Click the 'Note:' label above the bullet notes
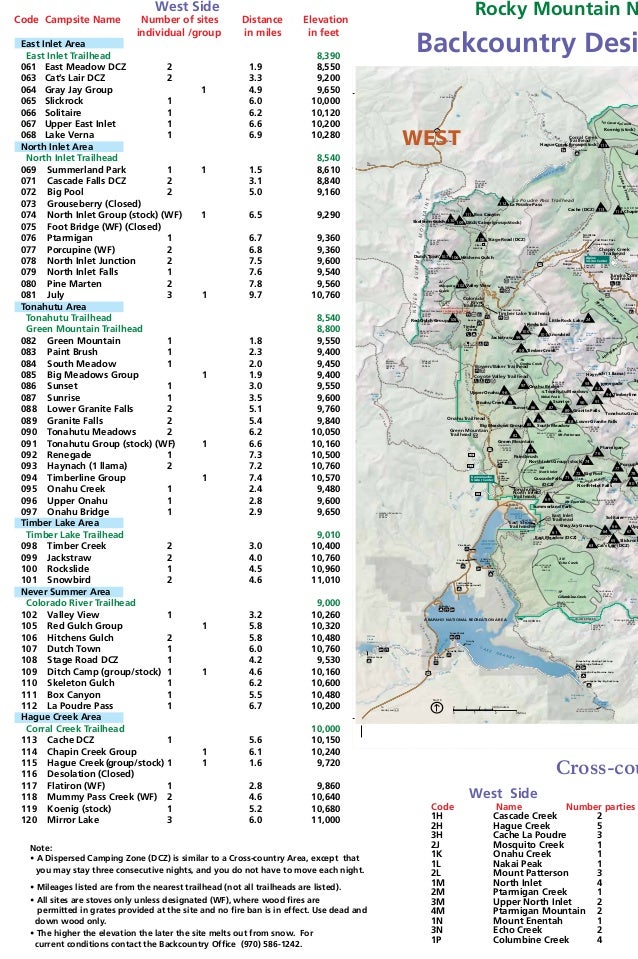 41,848
